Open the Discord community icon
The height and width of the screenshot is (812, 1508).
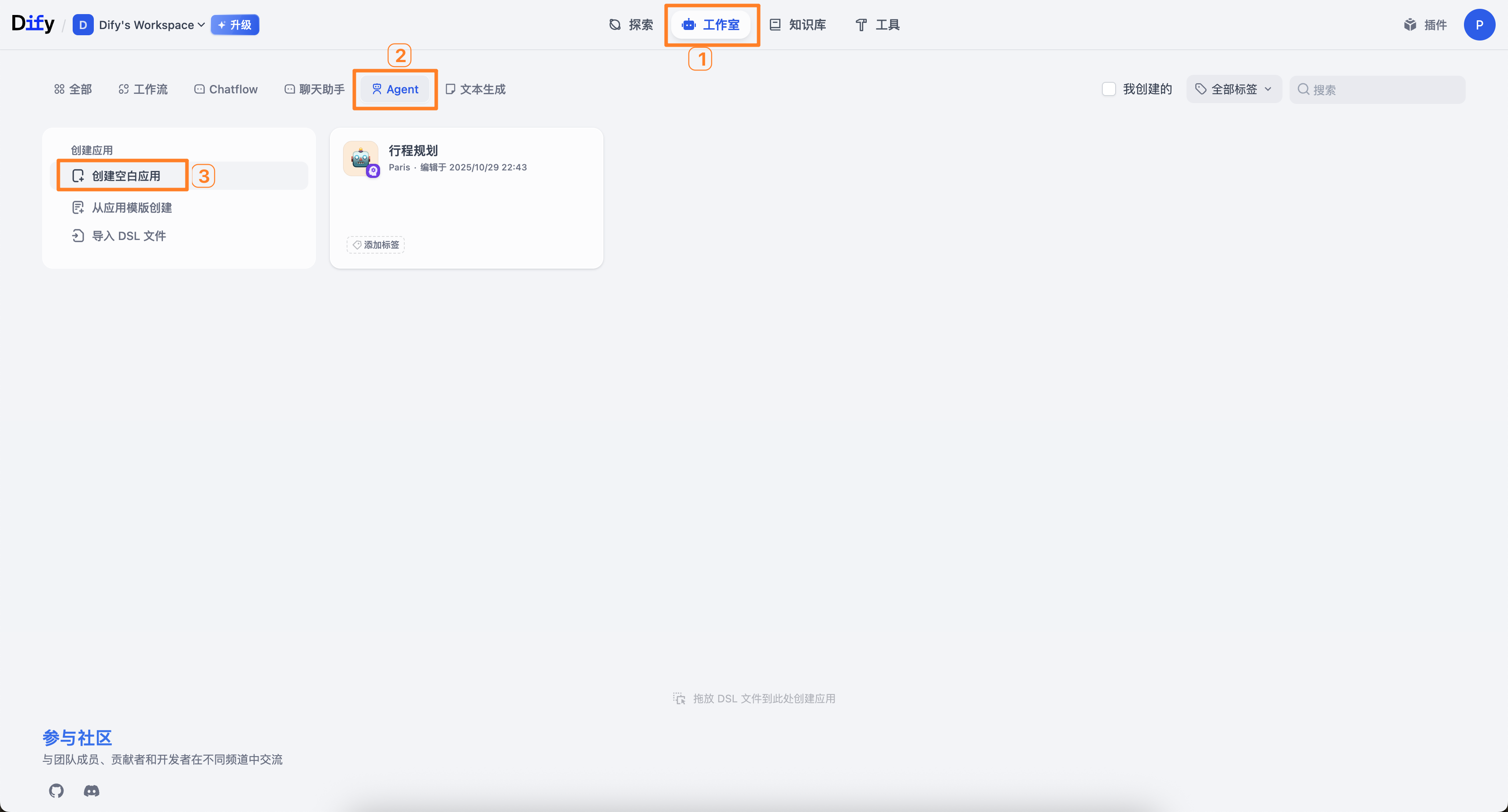[91, 791]
